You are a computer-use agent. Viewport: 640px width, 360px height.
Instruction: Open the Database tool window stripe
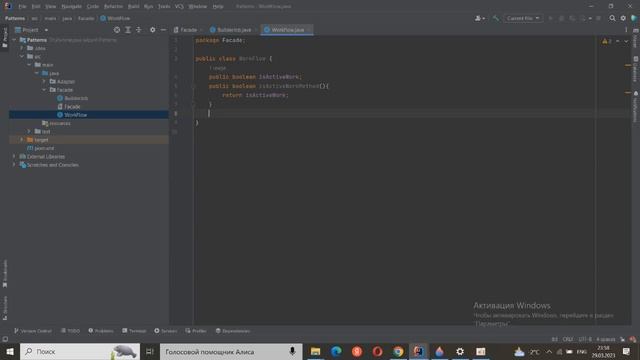point(636,69)
